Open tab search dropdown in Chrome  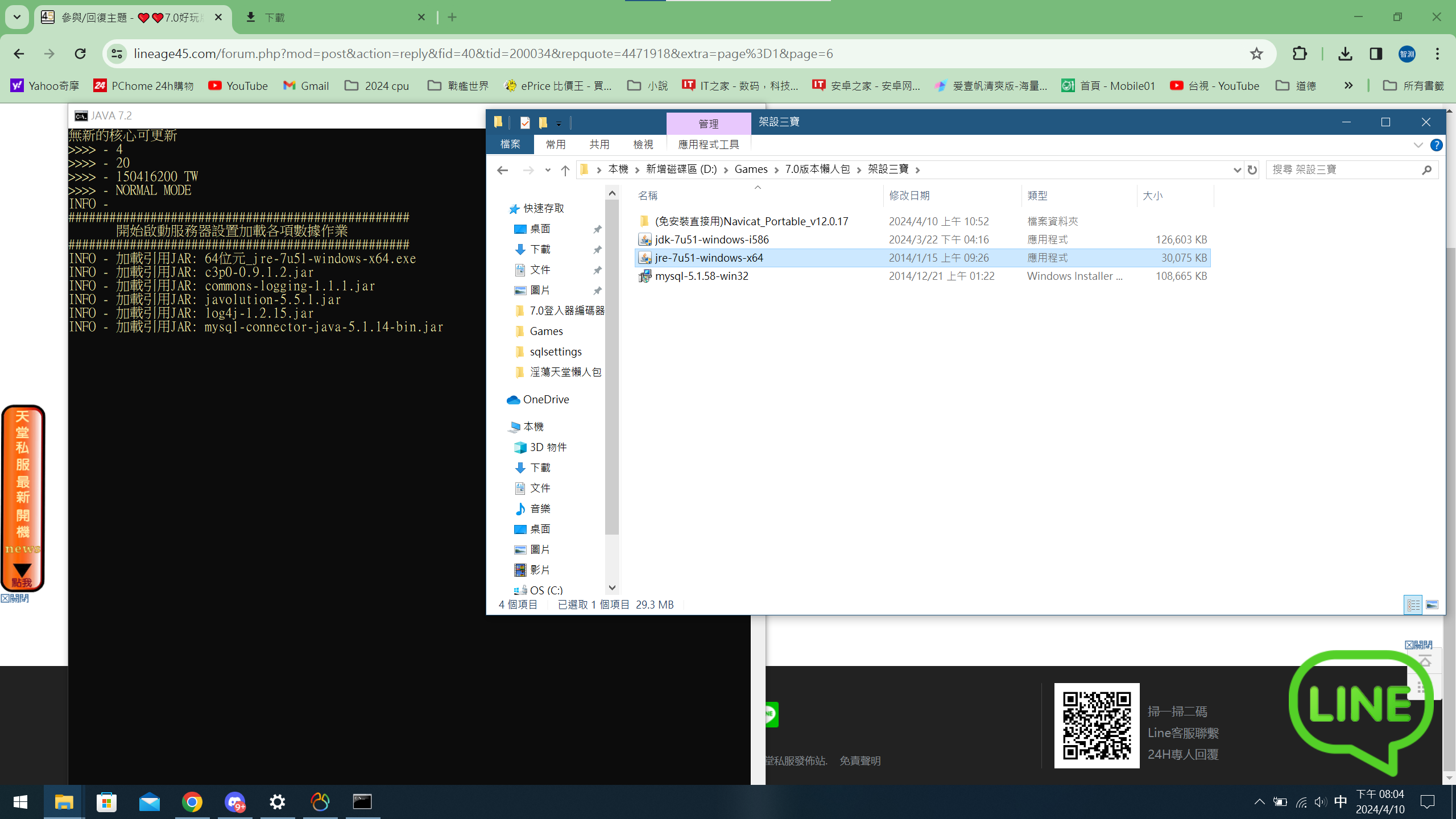17,17
